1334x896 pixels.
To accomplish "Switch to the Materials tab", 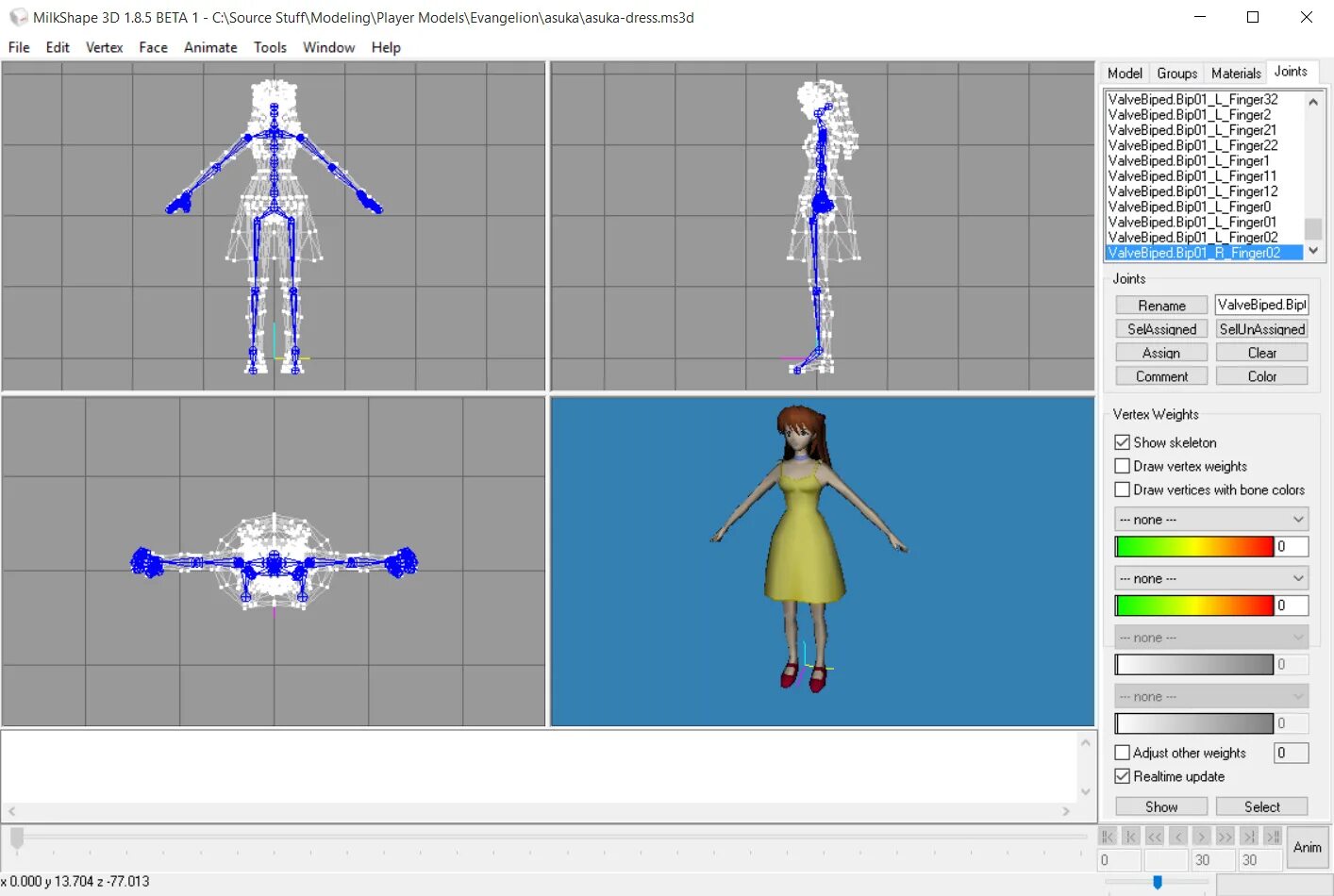I will [1236, 73].
